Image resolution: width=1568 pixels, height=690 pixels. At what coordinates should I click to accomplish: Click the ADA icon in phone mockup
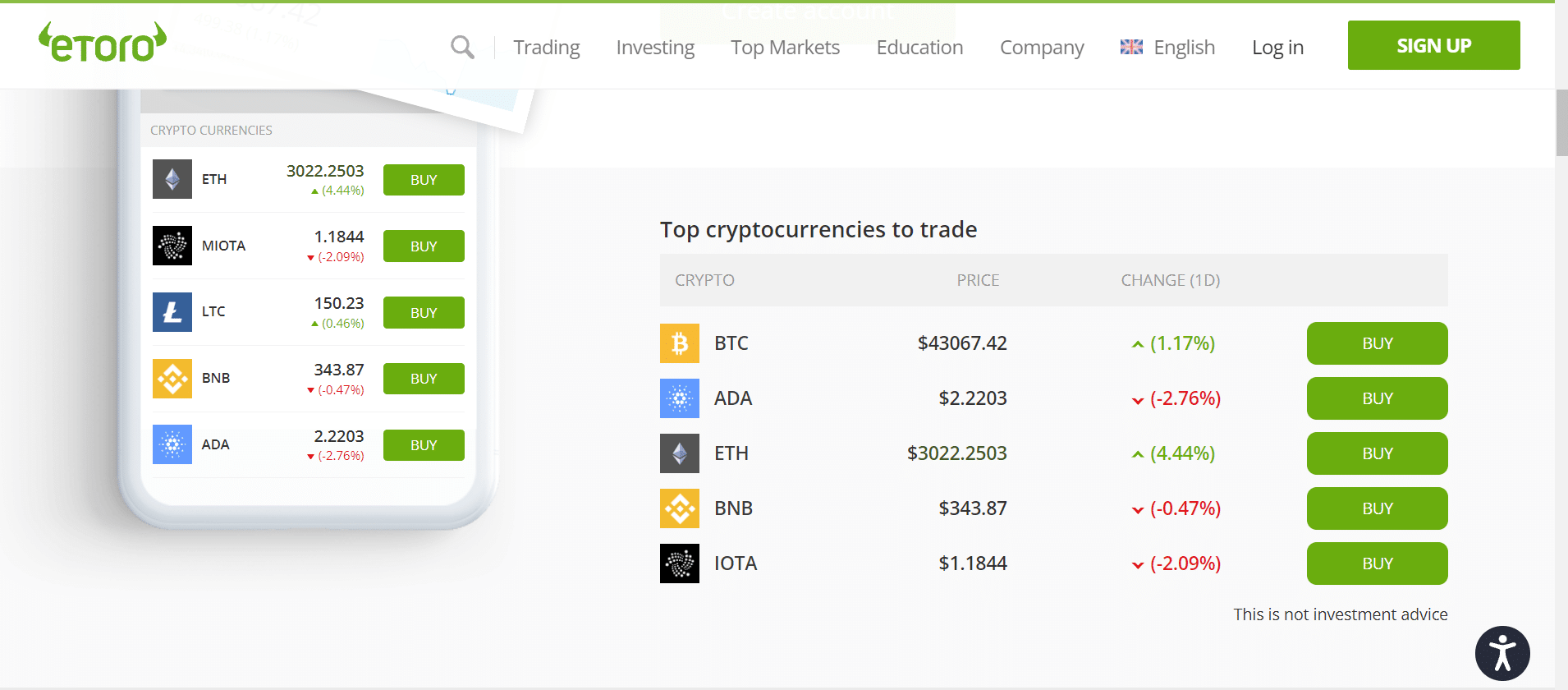coord(172,444)
